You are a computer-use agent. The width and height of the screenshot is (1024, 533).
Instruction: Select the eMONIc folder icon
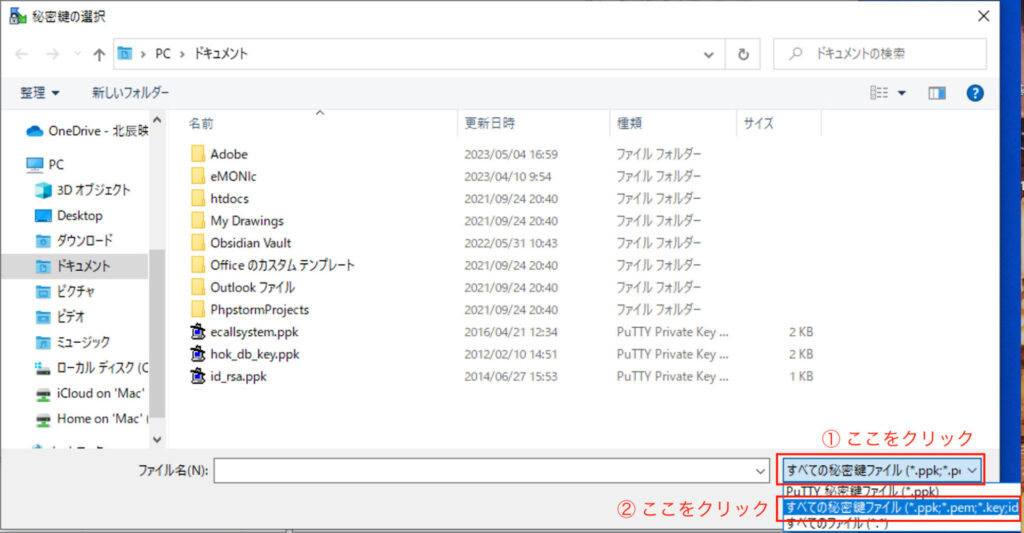point(198,176)
